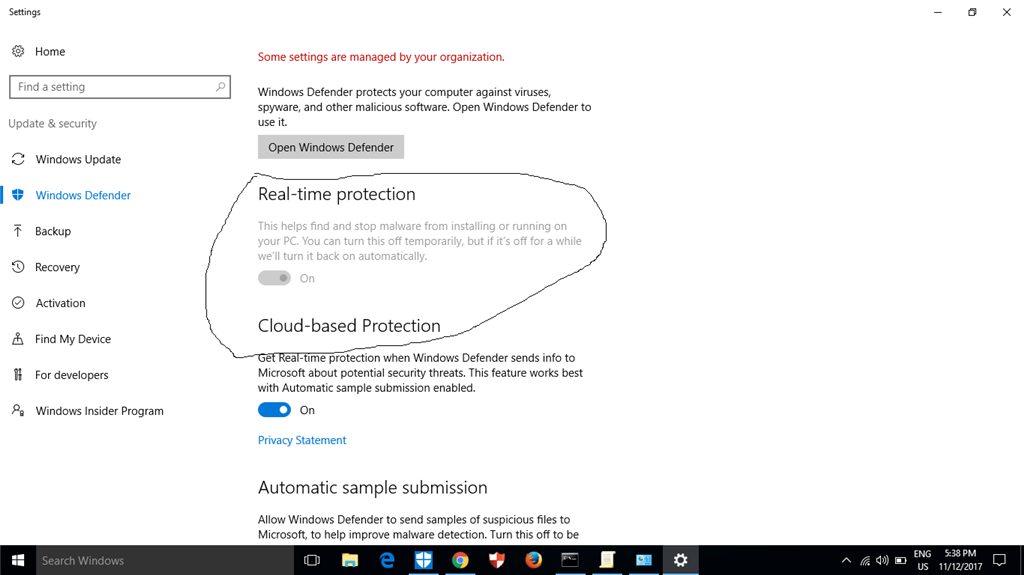The width and height of the screenshot is (1024, 575).
Task: Open the clock showing 5:38 PM
Action: click(x=960, y=560)
